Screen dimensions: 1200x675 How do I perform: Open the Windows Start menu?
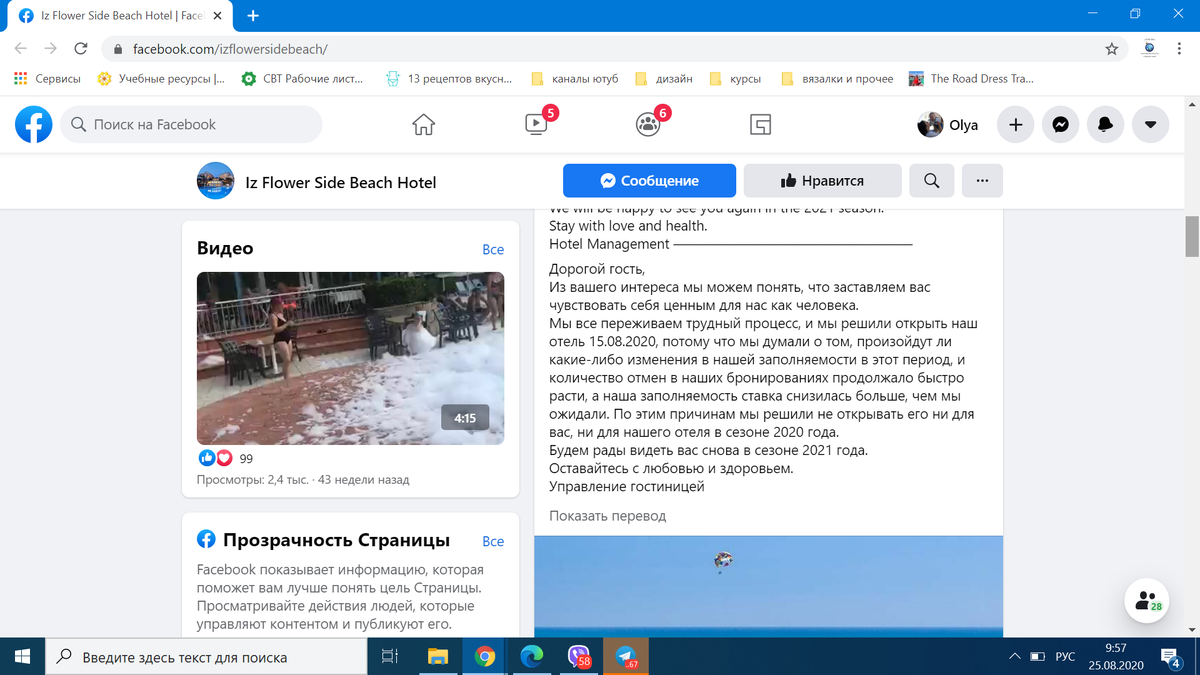tap(22, 656)
